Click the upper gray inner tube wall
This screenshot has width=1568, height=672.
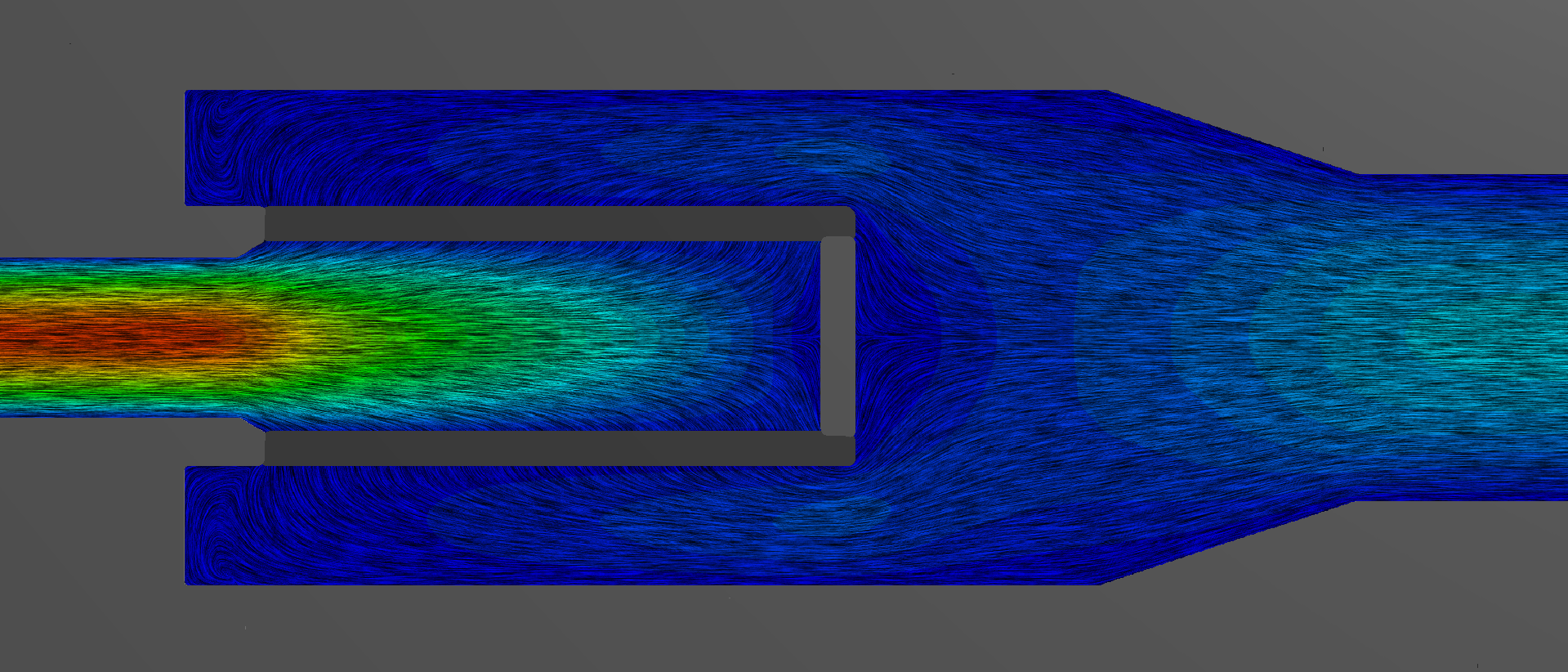tap(556, 223)
